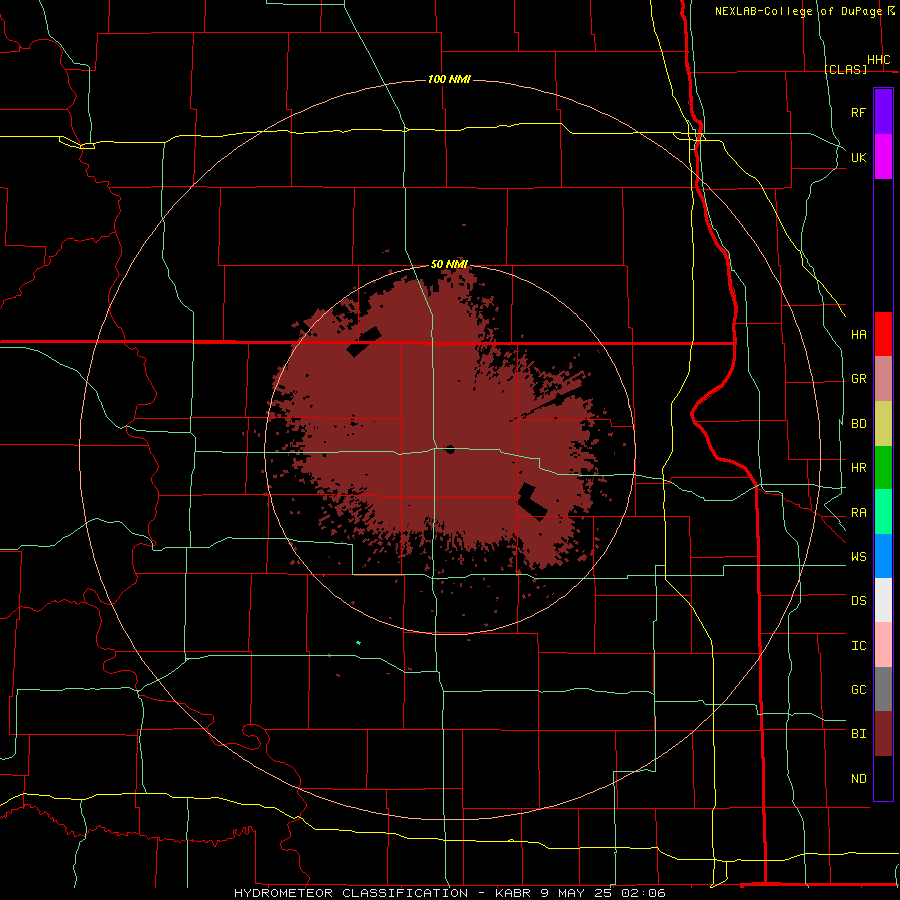900x900 pixels.
Task: Click the GC legend label
Action: [859, 690]
